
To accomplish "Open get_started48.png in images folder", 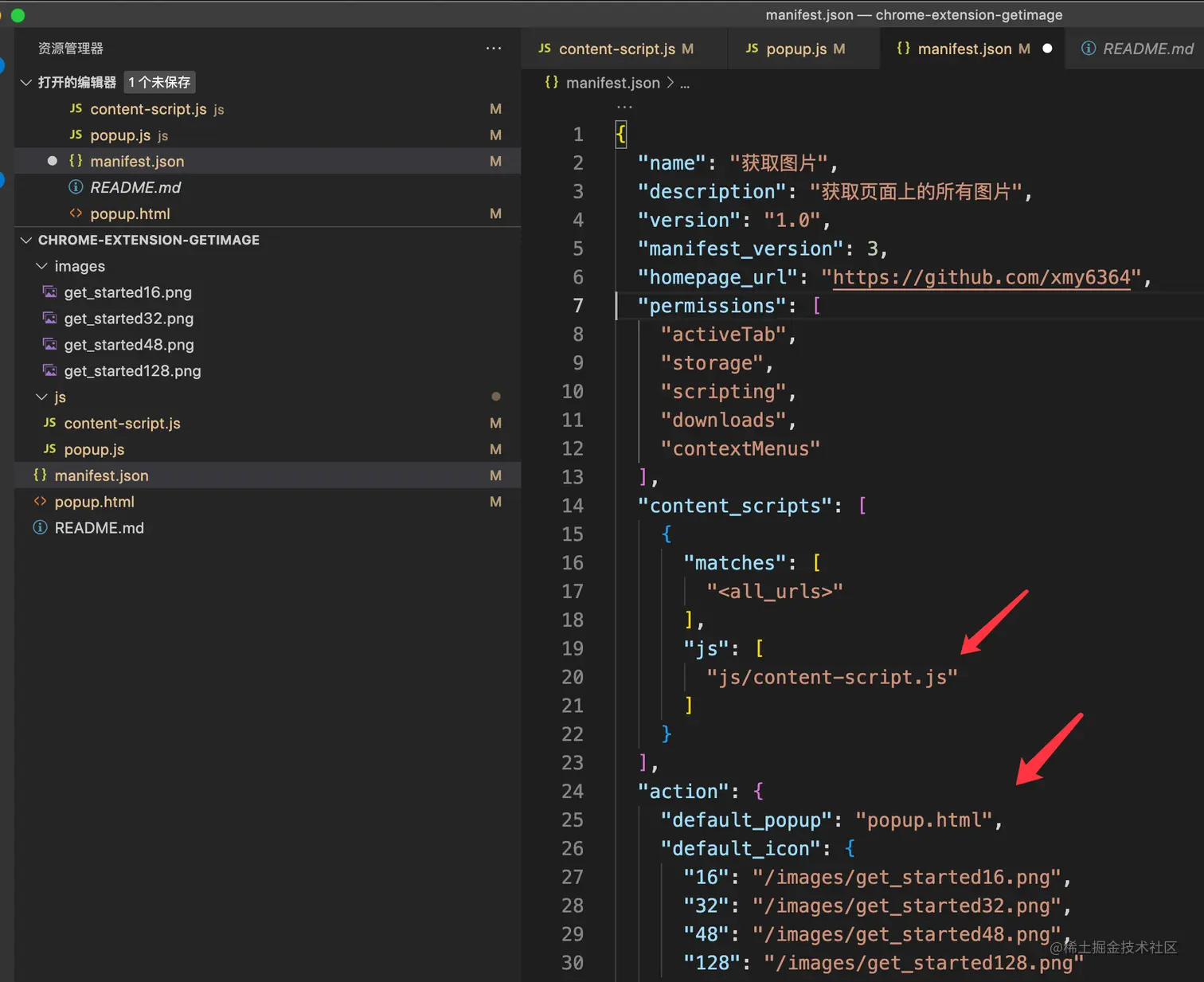I will pyautogui.click(x=268, y=345).
